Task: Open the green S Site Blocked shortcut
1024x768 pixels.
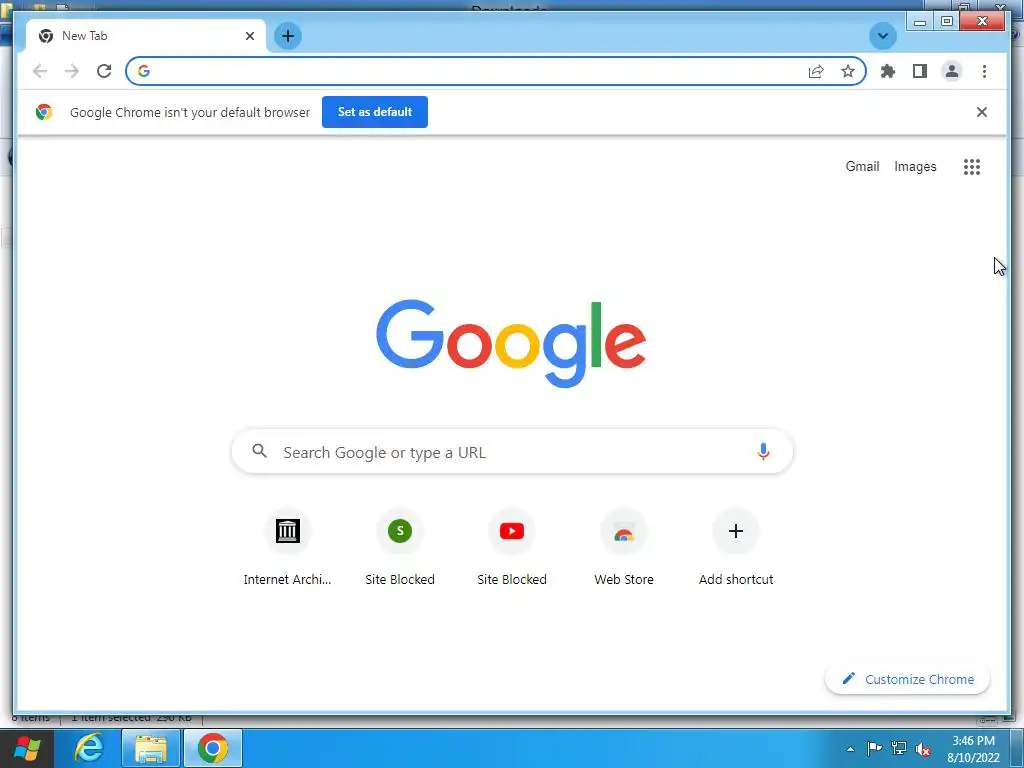Action: coord(400,547)
